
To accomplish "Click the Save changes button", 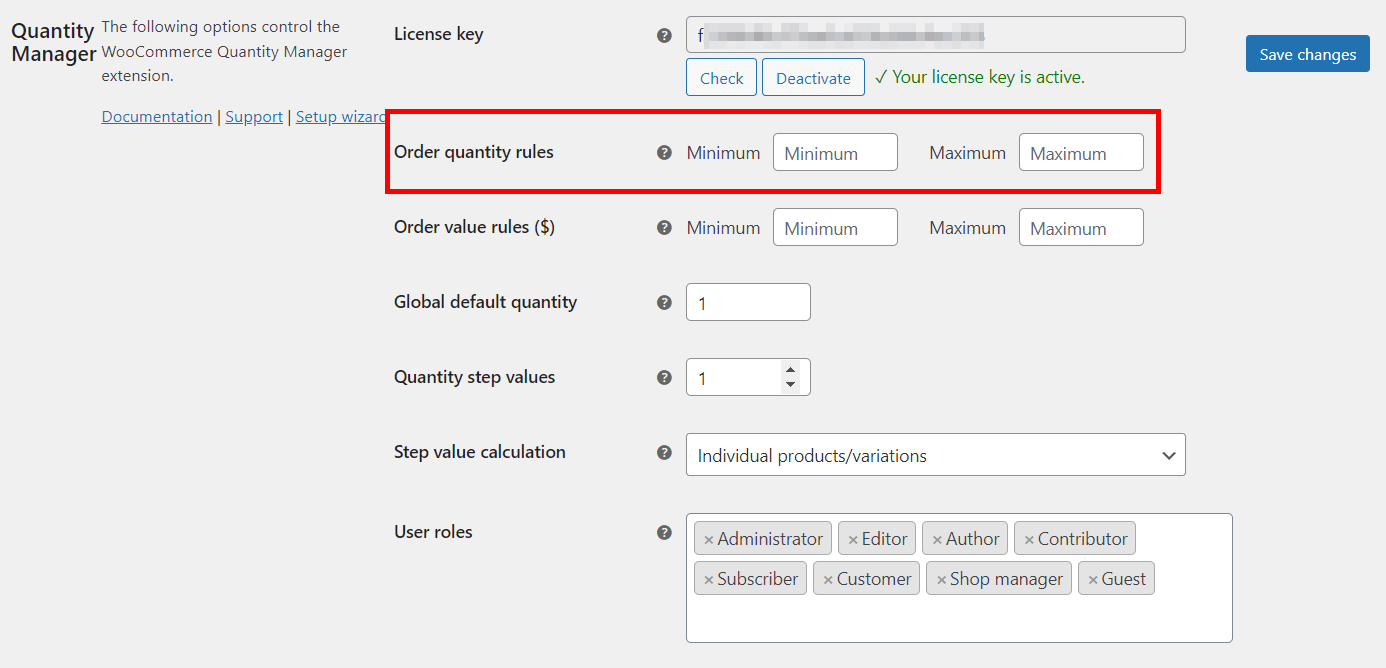I will coord(1307,54).
